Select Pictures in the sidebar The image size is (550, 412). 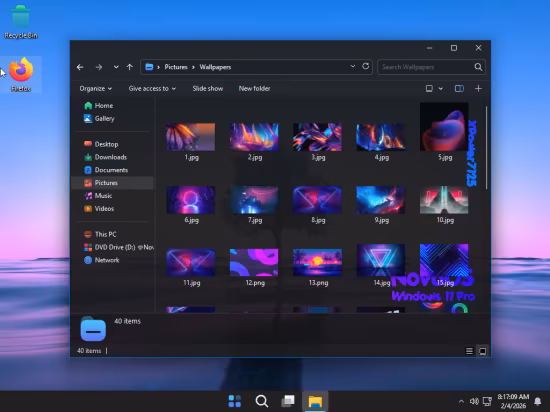tap(112, 183)
